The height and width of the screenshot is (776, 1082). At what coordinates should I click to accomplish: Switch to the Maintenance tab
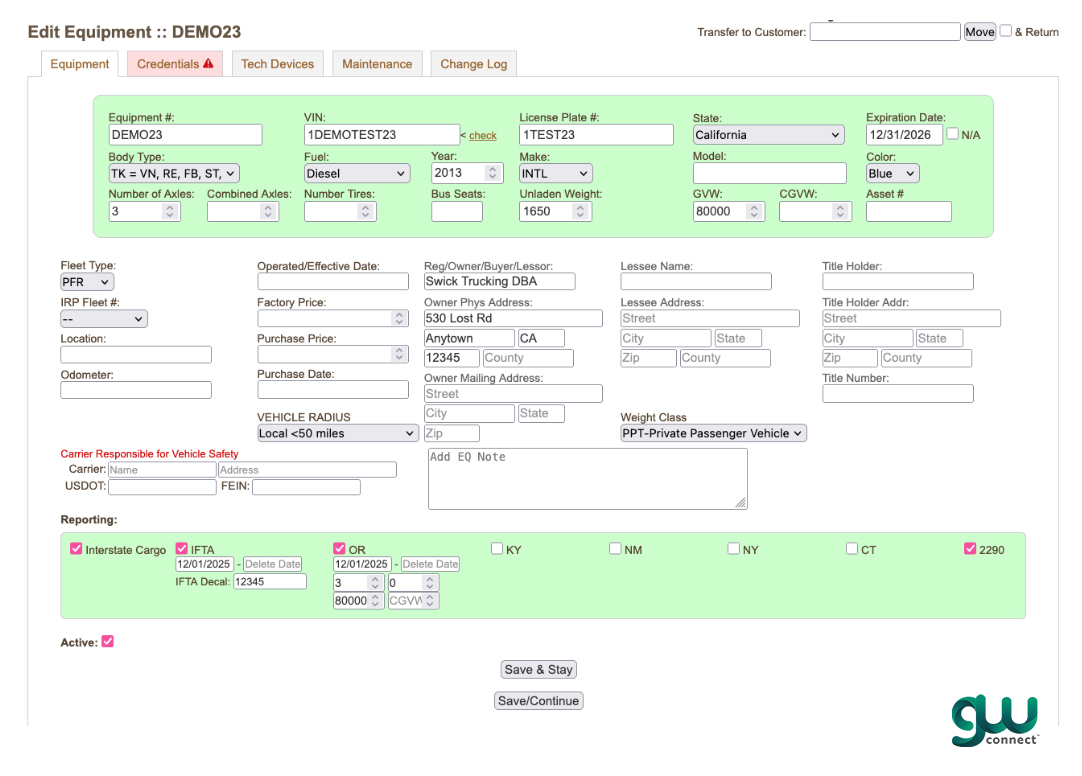click(377, 64)
